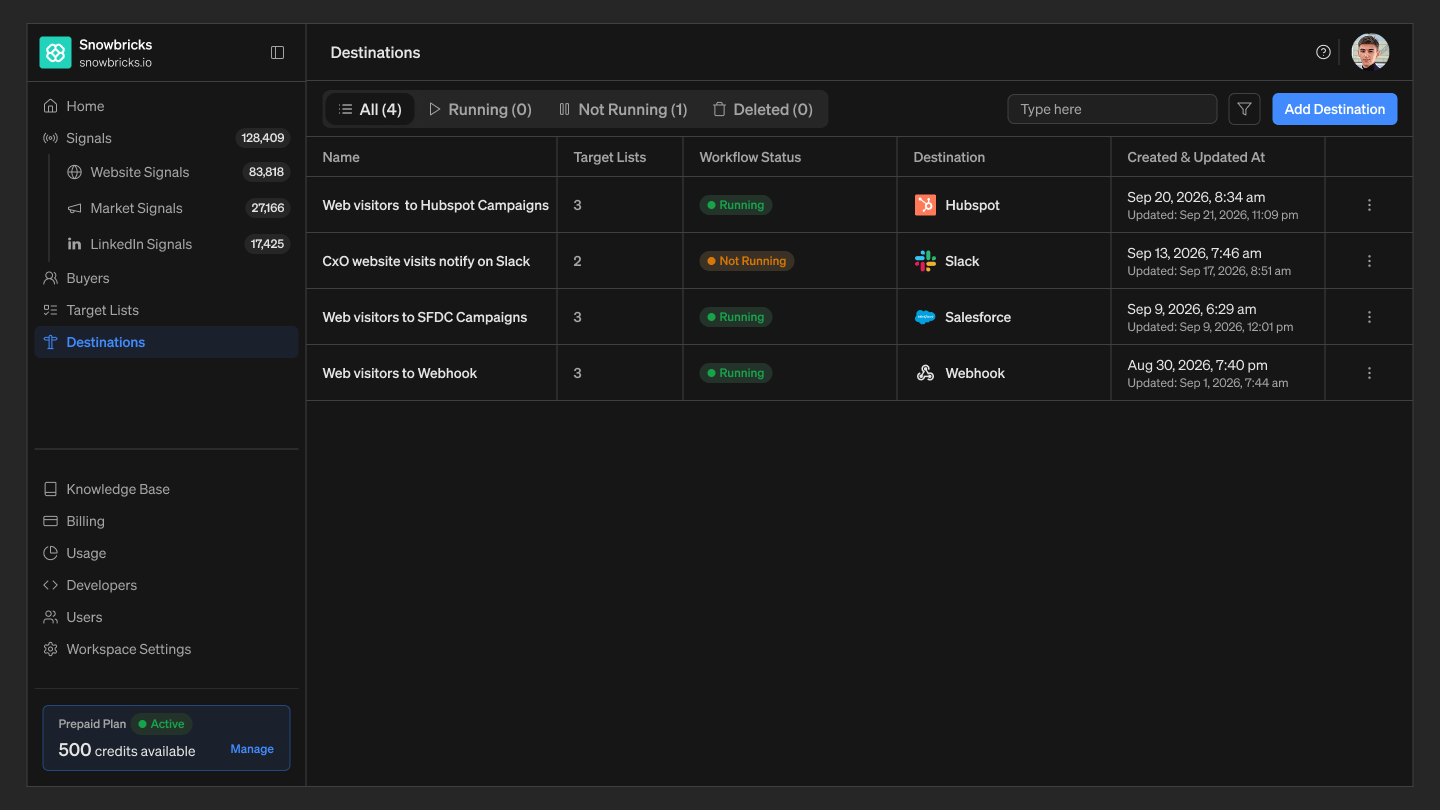Click the Workflow Status column header

(x=750, y=157)
